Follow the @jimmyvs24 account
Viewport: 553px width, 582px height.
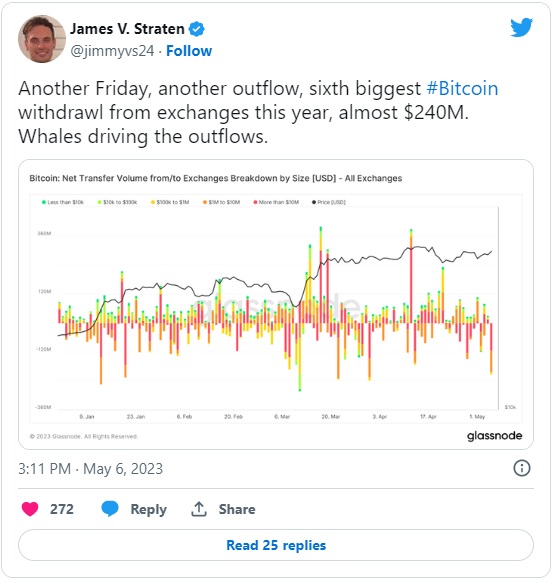[x=189, y=51]
